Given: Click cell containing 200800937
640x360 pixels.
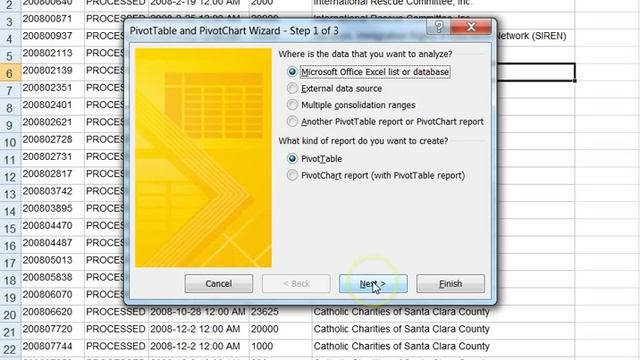Looking at the screenshot, I should (53, 36).
